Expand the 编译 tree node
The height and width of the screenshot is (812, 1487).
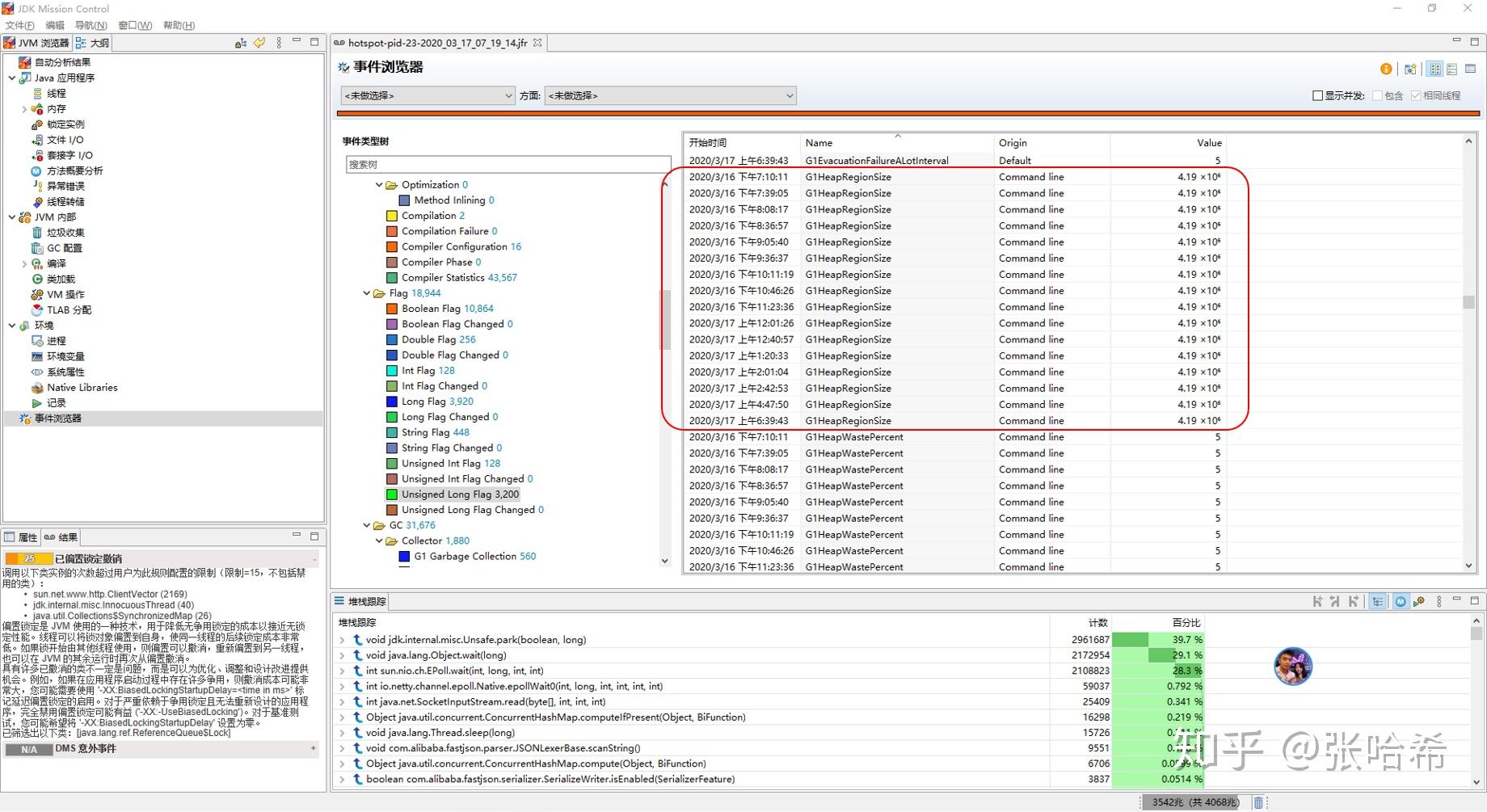[24, 264]
